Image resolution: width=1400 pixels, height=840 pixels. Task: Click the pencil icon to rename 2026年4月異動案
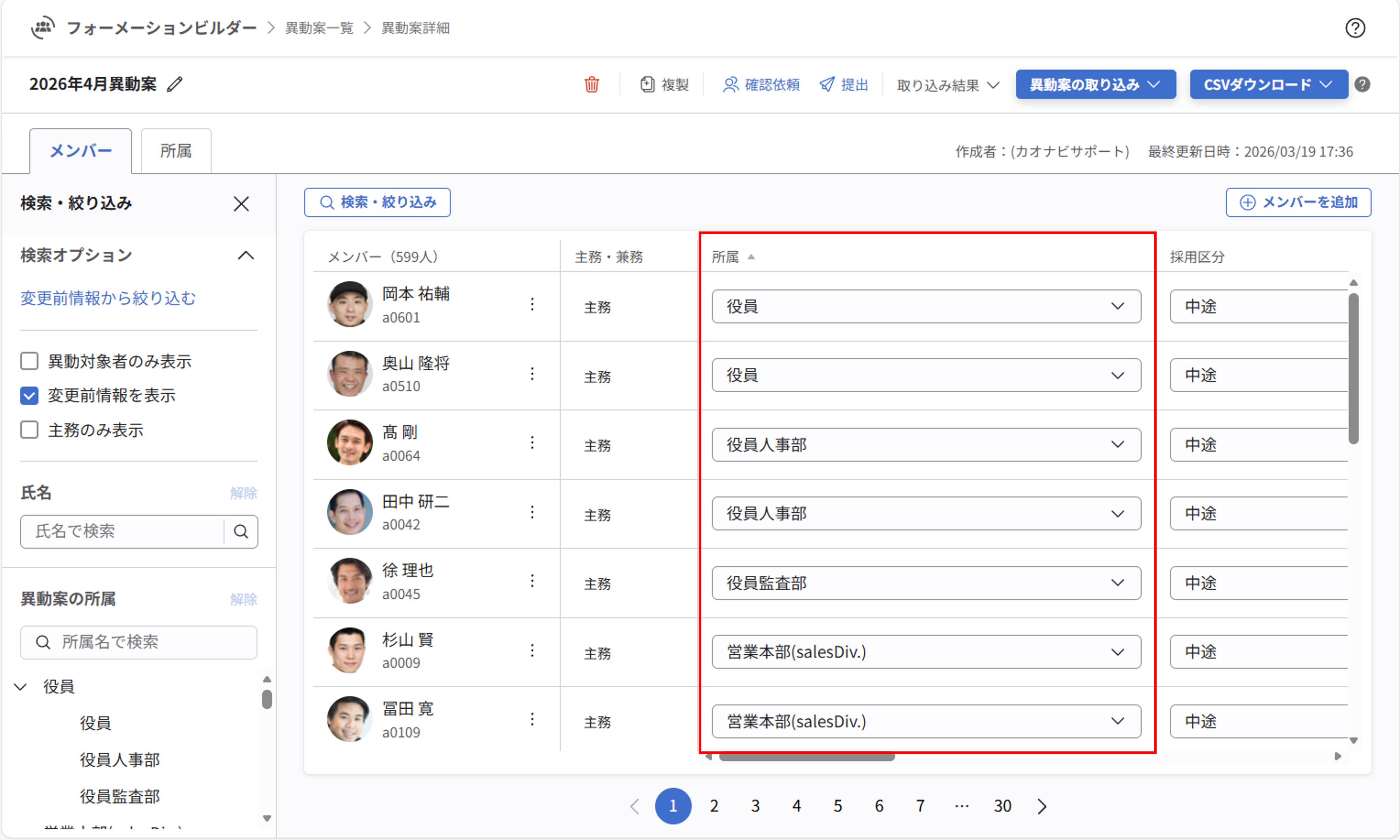[x=175, y=85]
